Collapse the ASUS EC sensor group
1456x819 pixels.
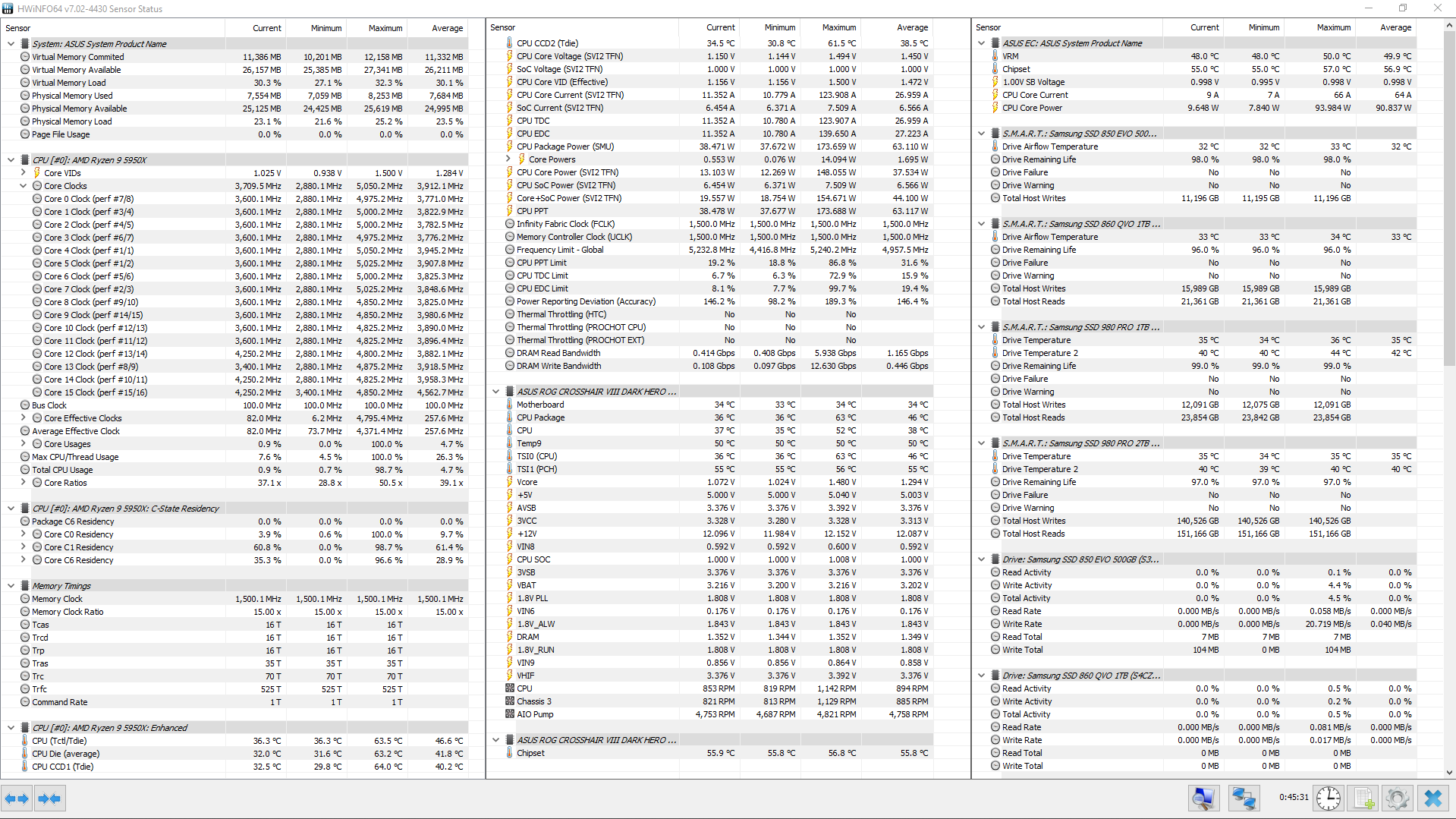click(982, 43)
